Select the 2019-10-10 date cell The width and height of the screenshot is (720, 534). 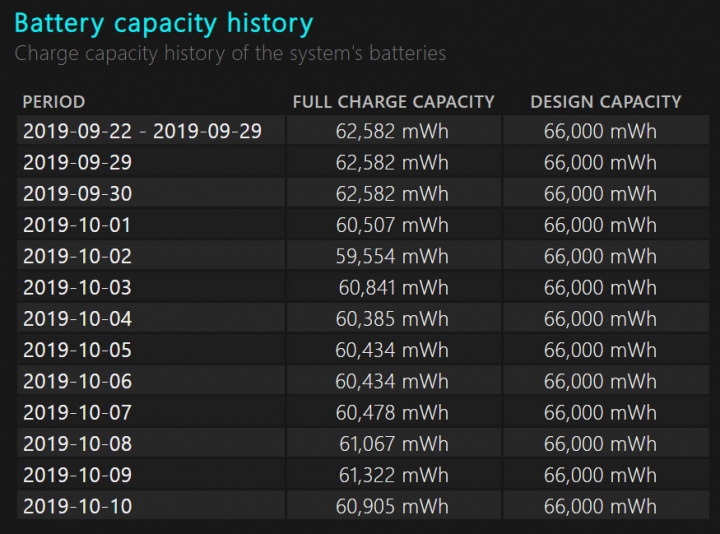(77, 506)
